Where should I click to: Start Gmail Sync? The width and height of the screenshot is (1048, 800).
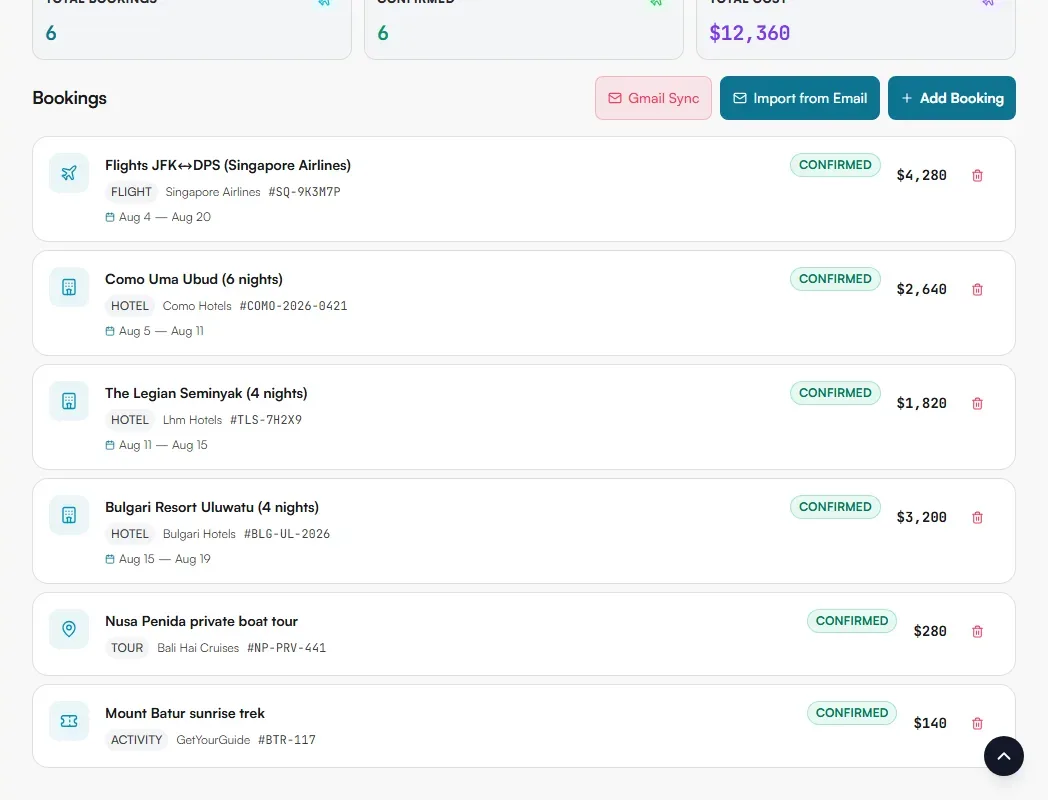[x=653, y=98]
